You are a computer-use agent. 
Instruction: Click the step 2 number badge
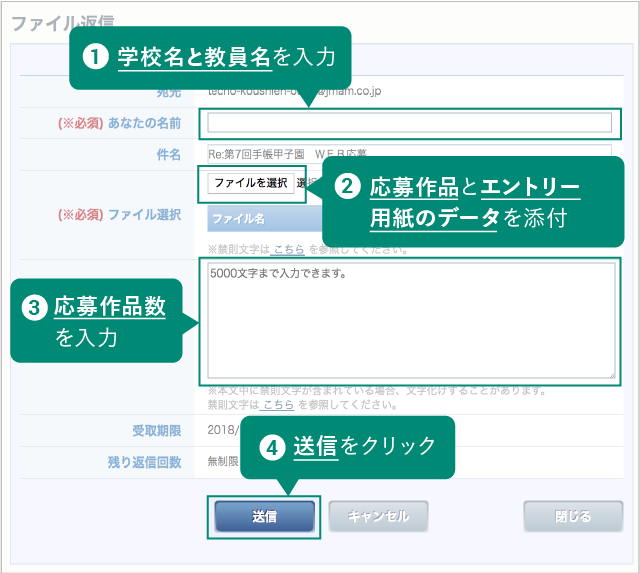coord(346,187)
